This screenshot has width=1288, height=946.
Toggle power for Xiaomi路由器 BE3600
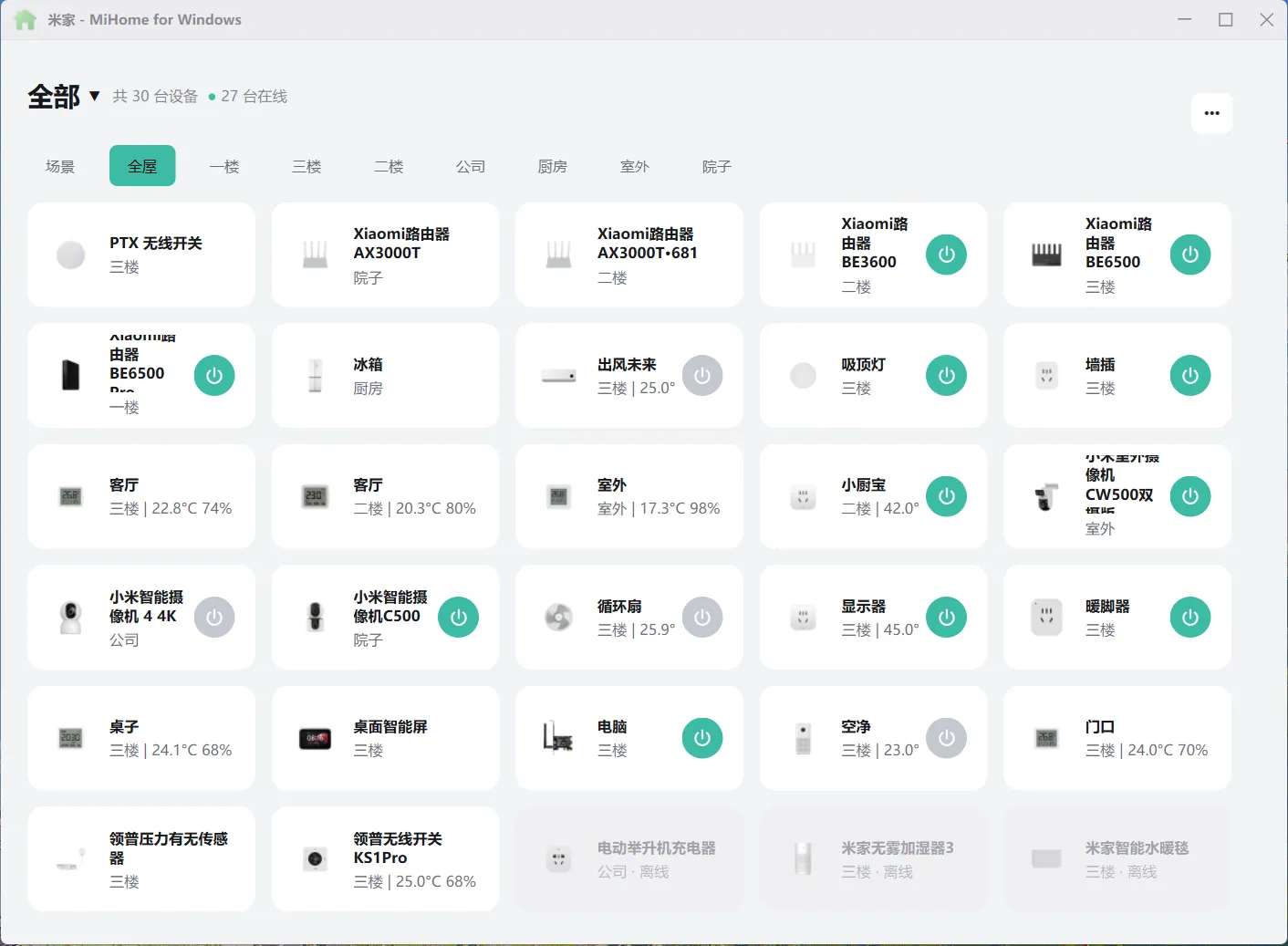click(947, 255)
